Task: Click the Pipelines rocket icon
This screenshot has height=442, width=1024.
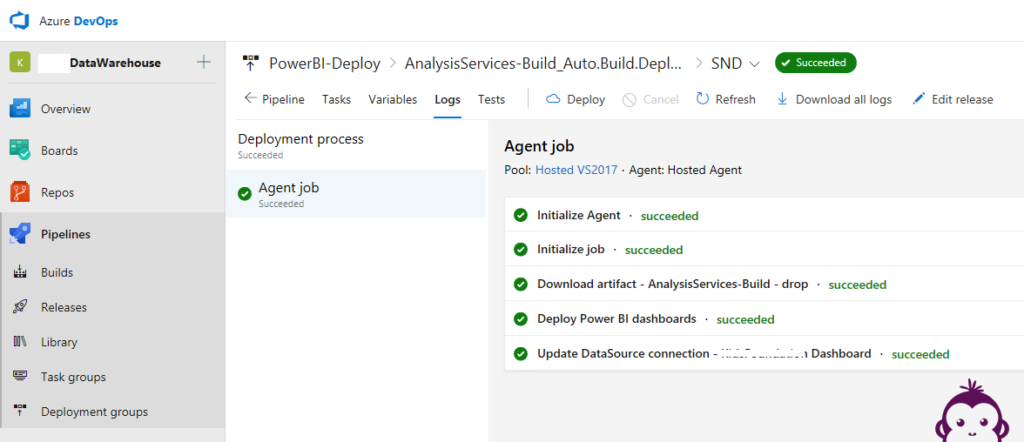Action: (20, 234)
